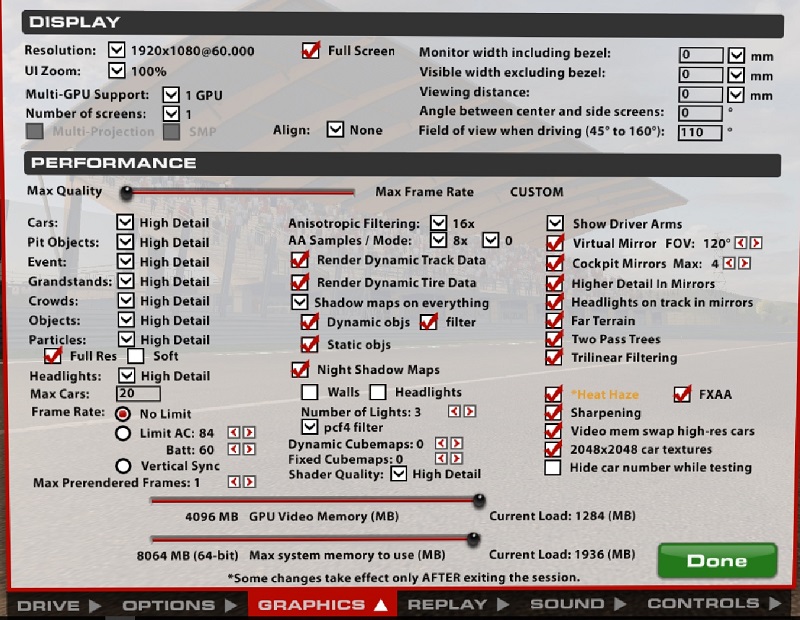
Task: Disable Render Dynamic Track Data
Action: pos(300,260)
